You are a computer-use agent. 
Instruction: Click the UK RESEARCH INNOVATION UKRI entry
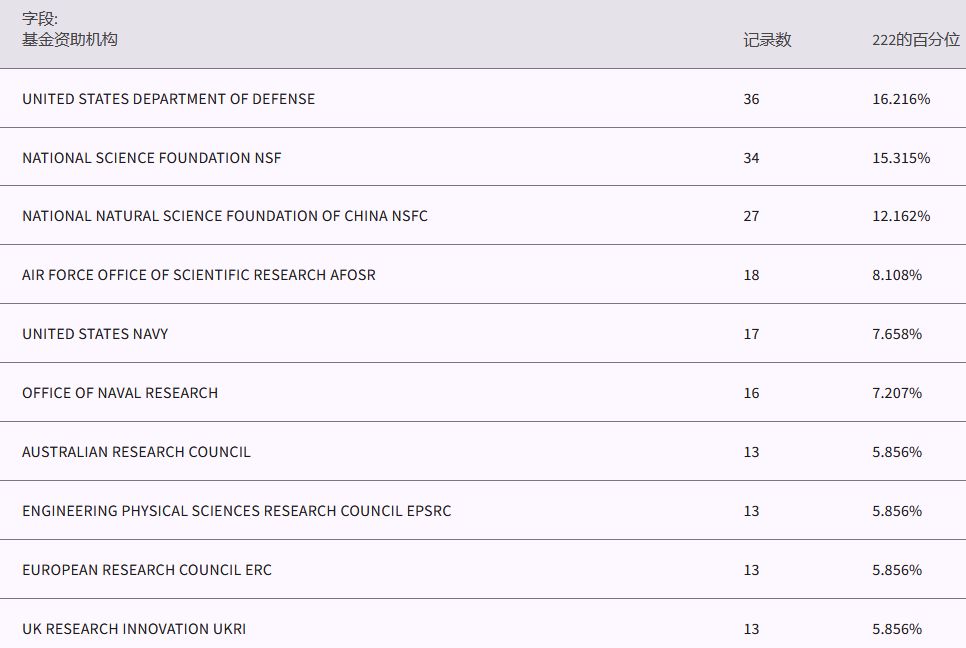click(x=134, y=629)
